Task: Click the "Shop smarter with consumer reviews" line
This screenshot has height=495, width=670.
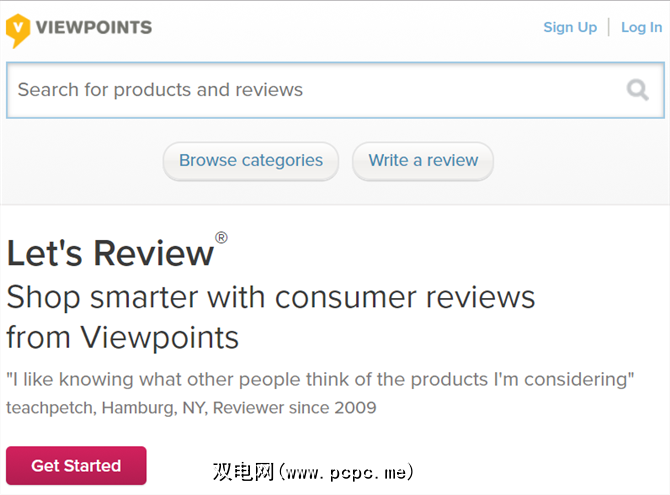Action: [x=271, y=297]
